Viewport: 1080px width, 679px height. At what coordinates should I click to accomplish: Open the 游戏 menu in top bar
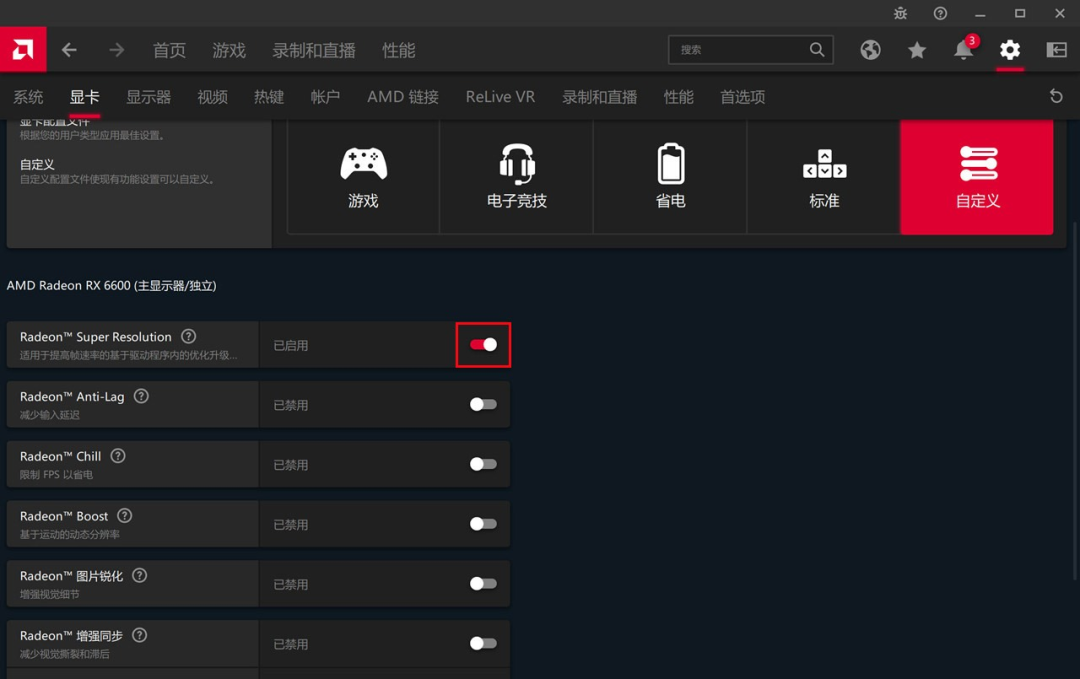[229, 50]
